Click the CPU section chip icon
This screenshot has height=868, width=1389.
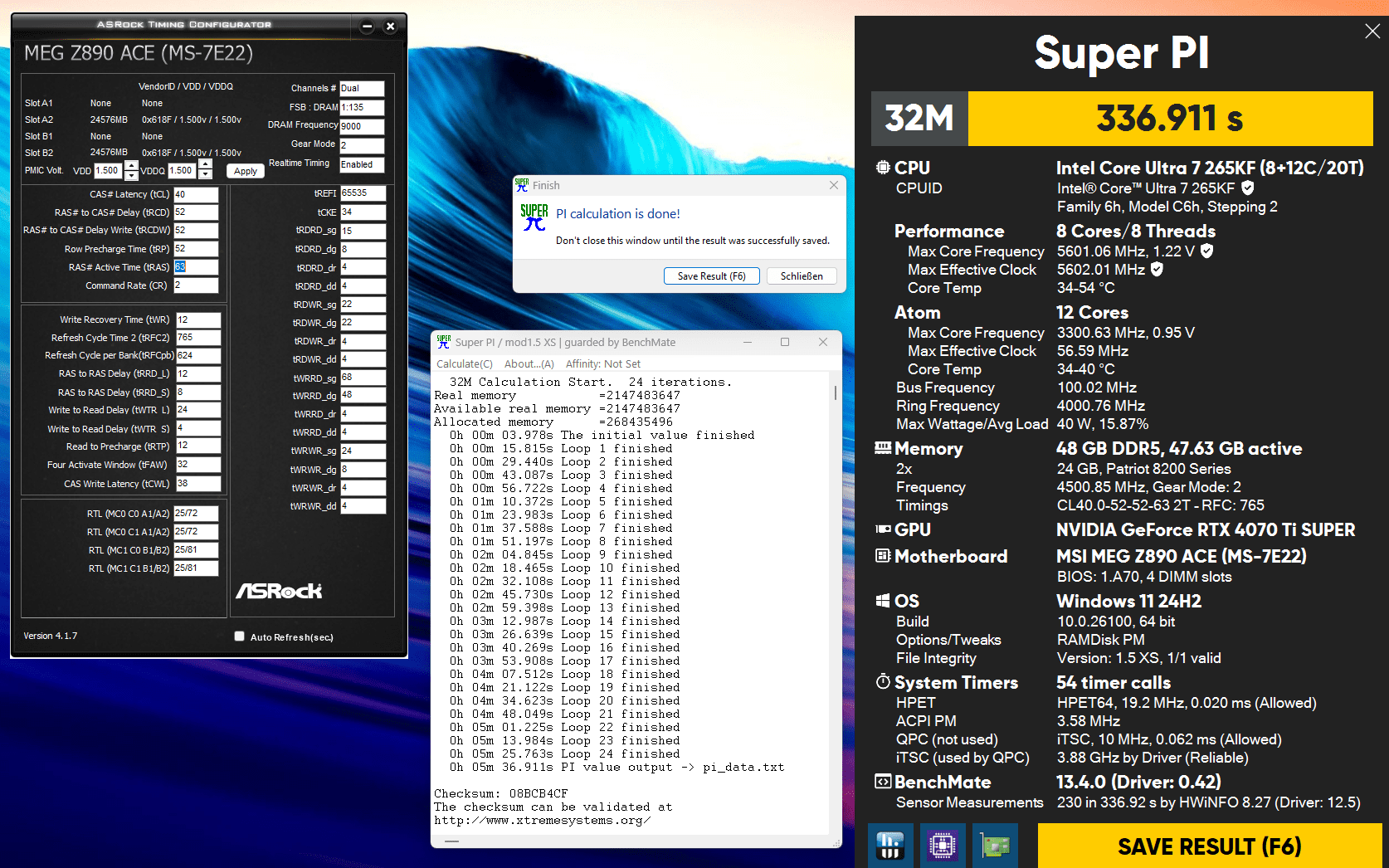(x=883, y=168)
